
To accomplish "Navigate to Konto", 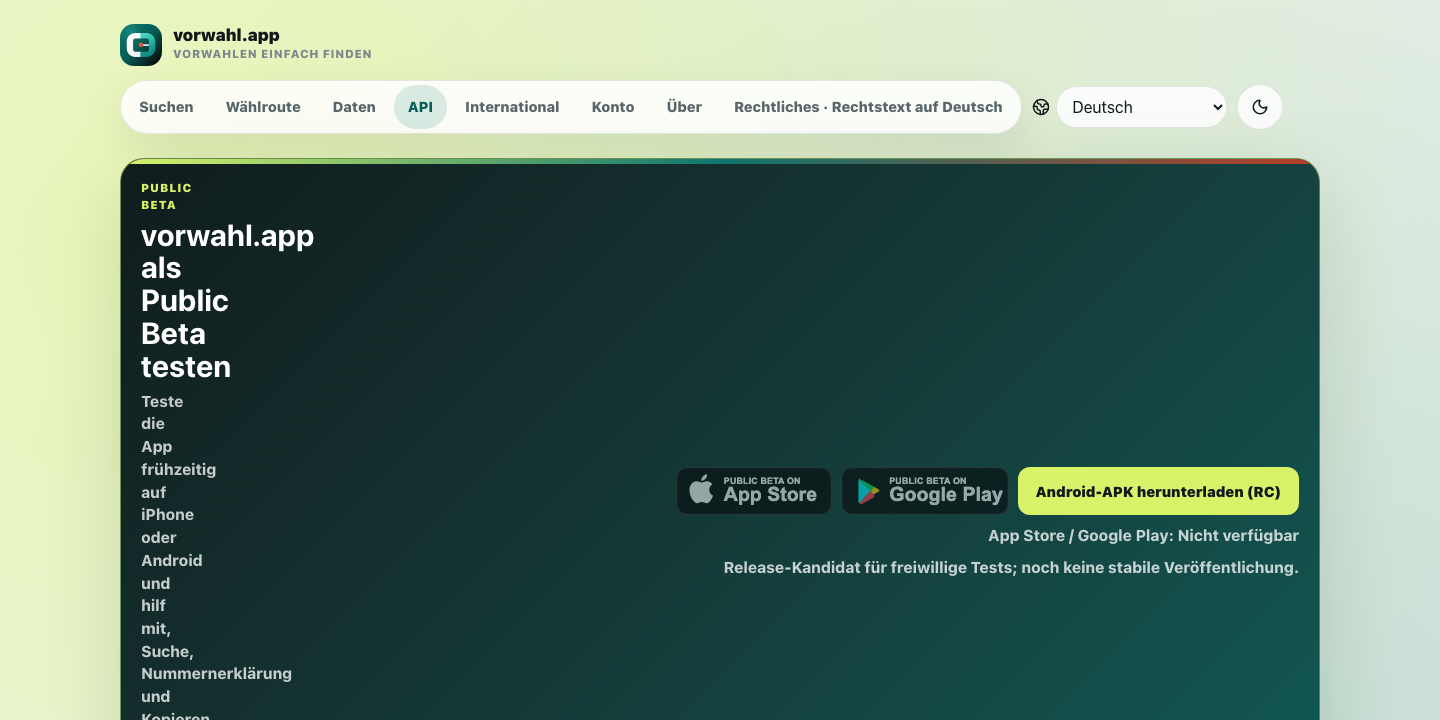I will point(613,107).
